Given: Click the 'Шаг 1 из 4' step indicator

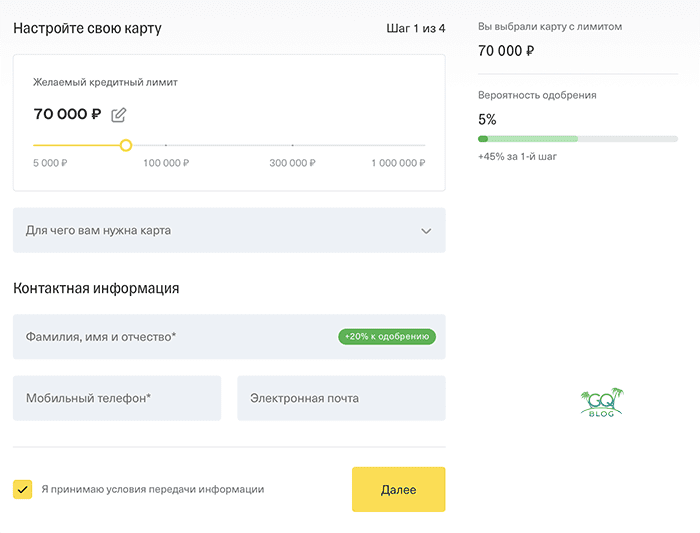Looking at the screenshot, I should 416,29.
